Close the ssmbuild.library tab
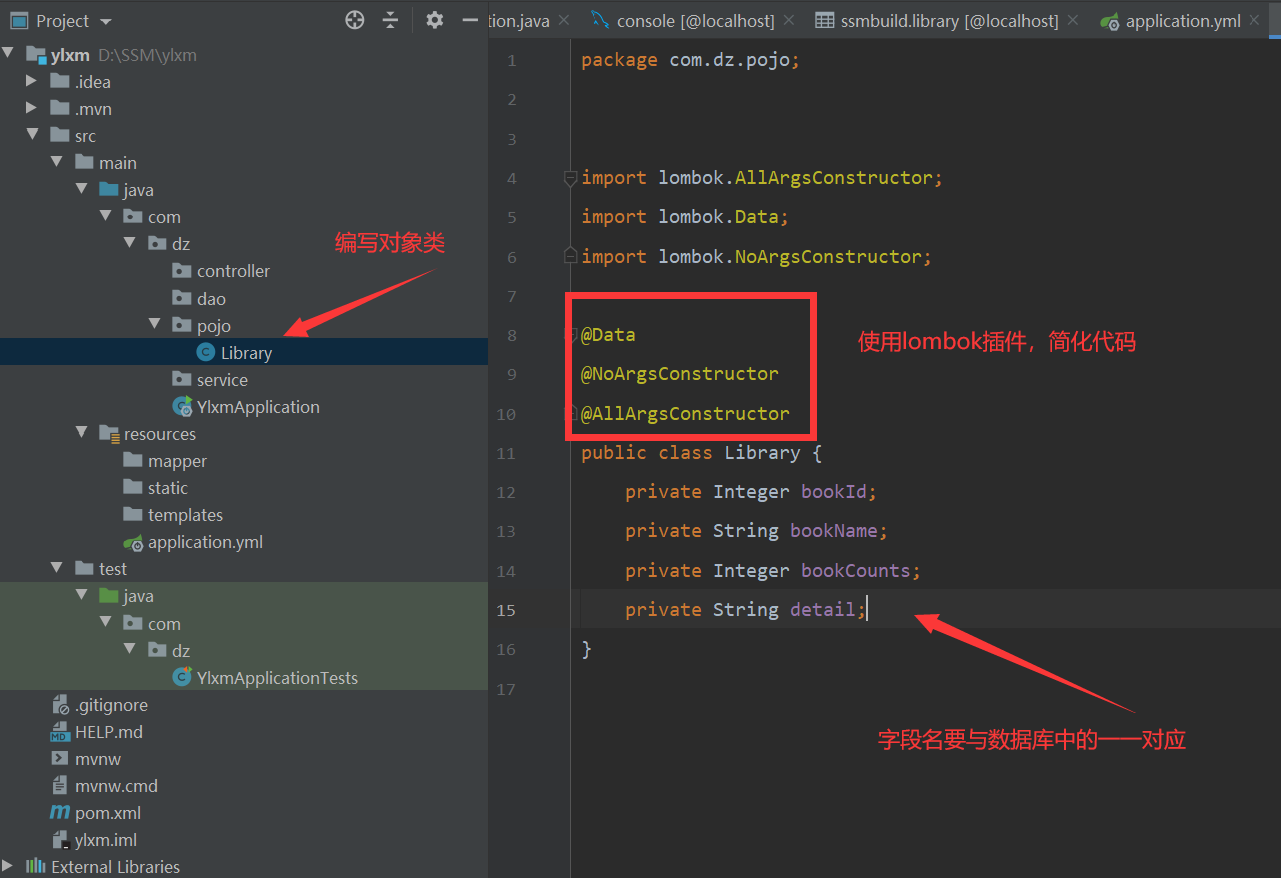 [1073, 20]
